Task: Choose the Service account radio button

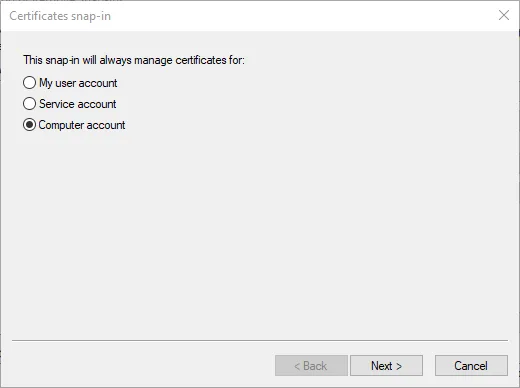Action: [x=29, y=104]
